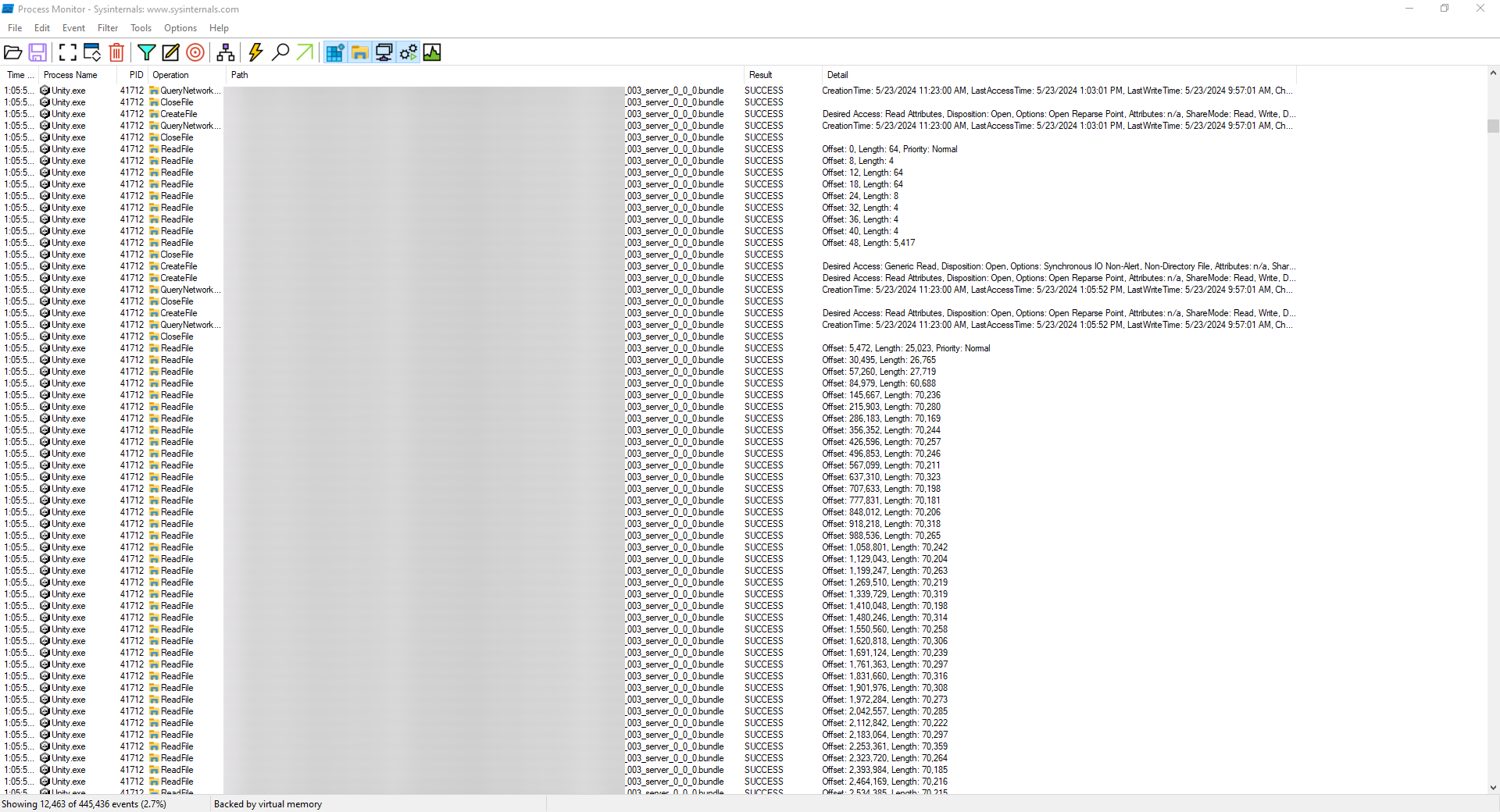Toggle showing file system activity
This screenshot has width=1500, height=812.
click(x=359, y=52)
